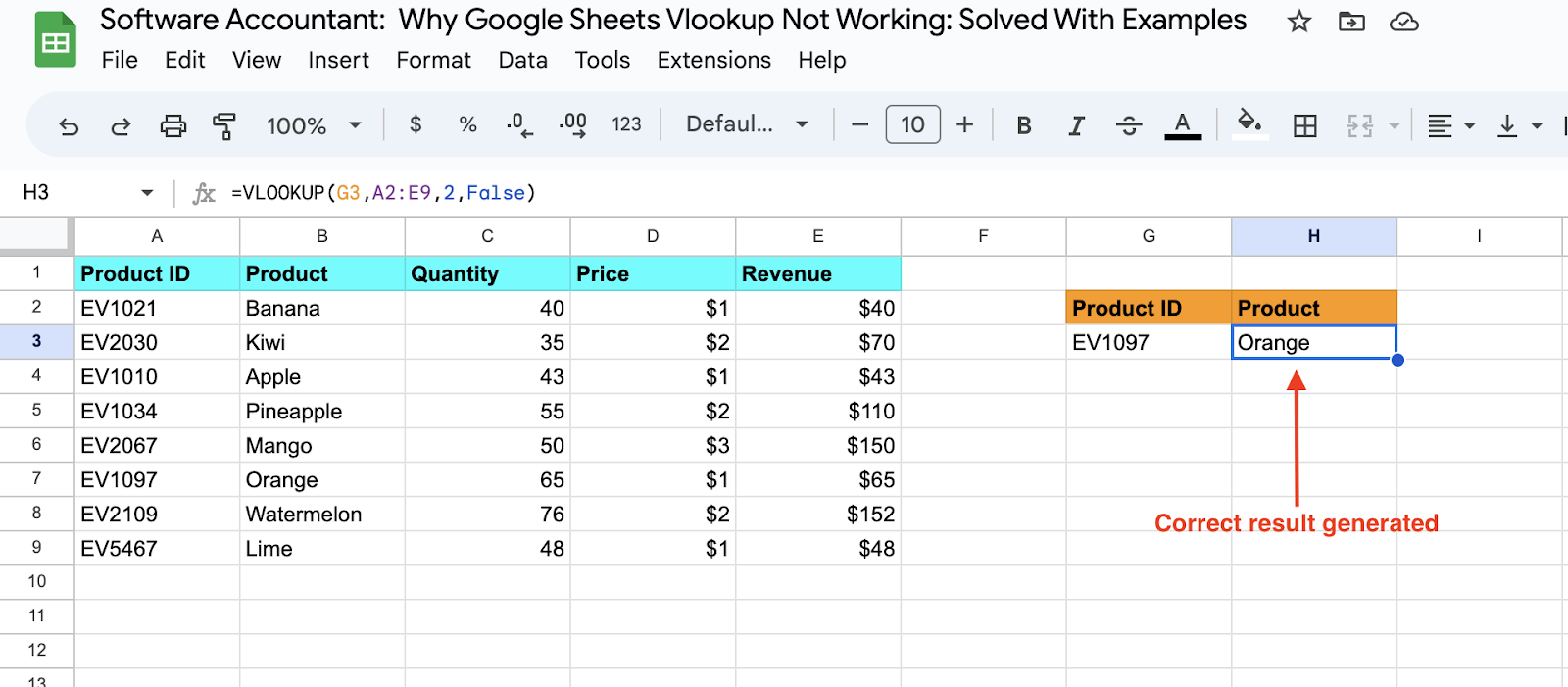Click the VLOOKUP formula in formula bar

pos(383,193)
